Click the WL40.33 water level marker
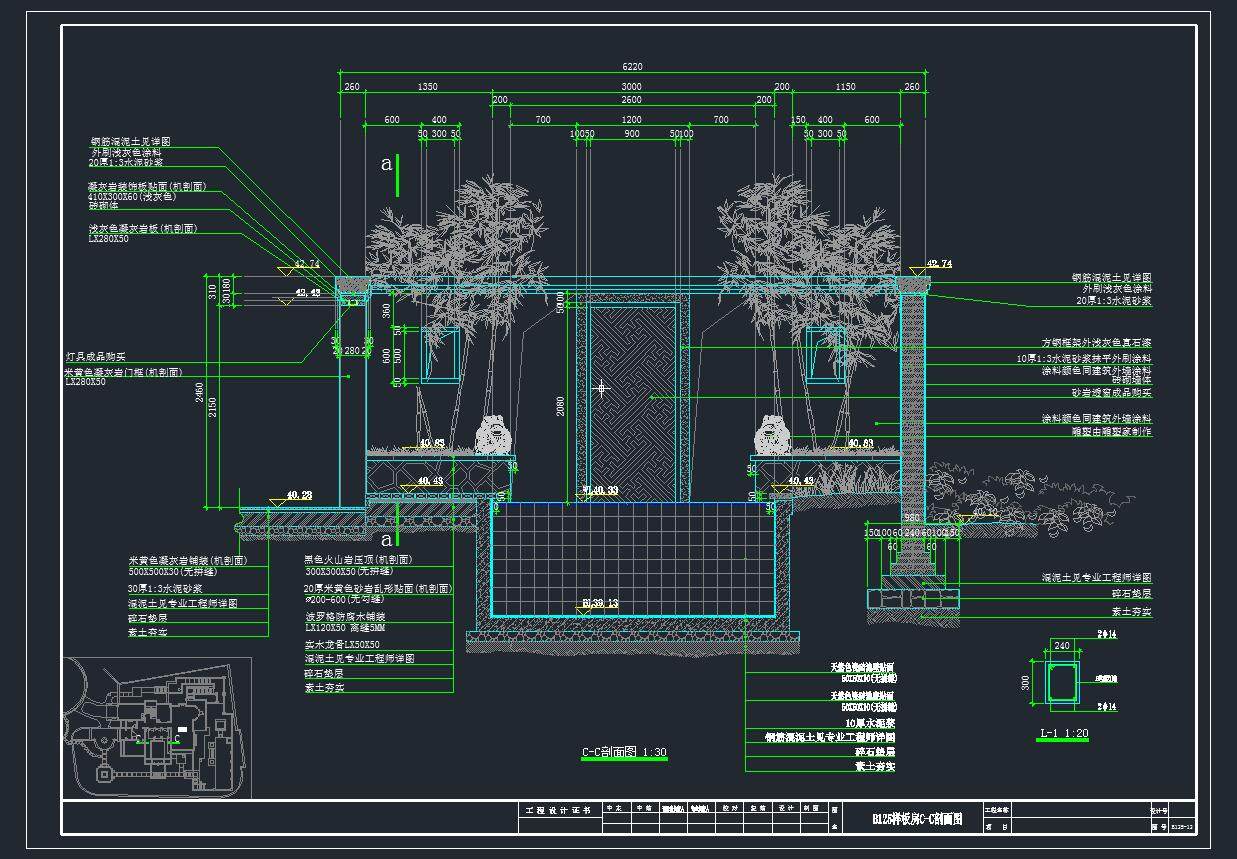 [x=599, y=491]
